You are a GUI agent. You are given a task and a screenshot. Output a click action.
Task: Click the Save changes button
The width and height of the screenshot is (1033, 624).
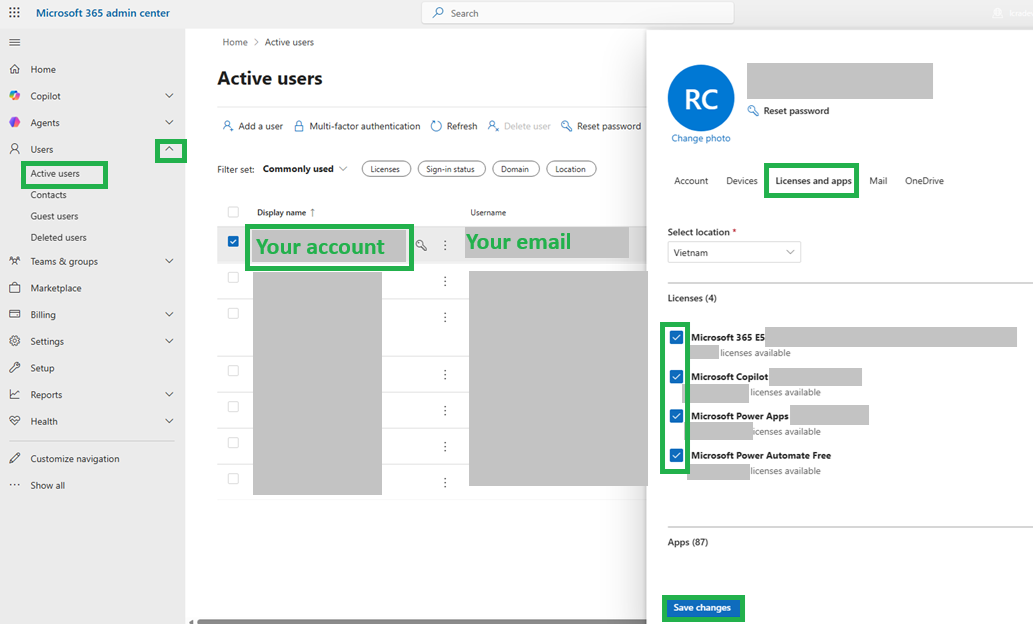pos(702,608)
